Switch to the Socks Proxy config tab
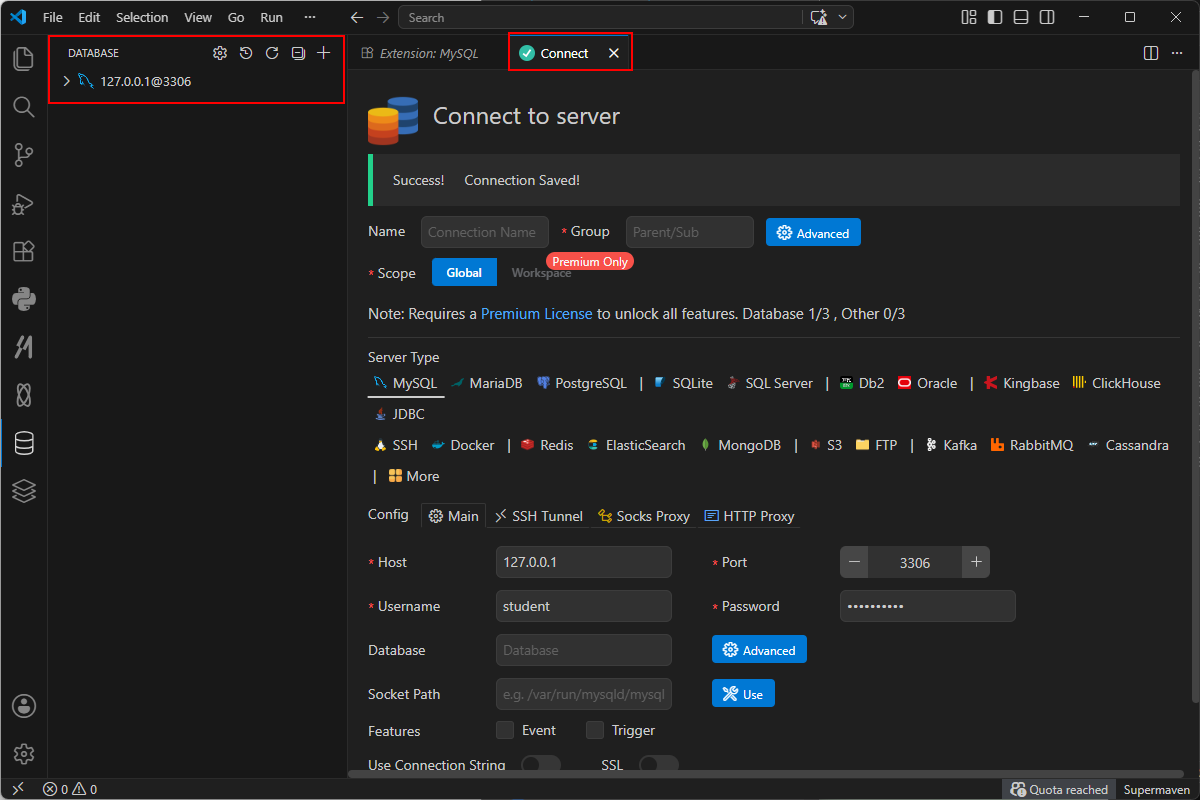The height and width of the screenshot is (800, 1200). click(x=644, y=516)
